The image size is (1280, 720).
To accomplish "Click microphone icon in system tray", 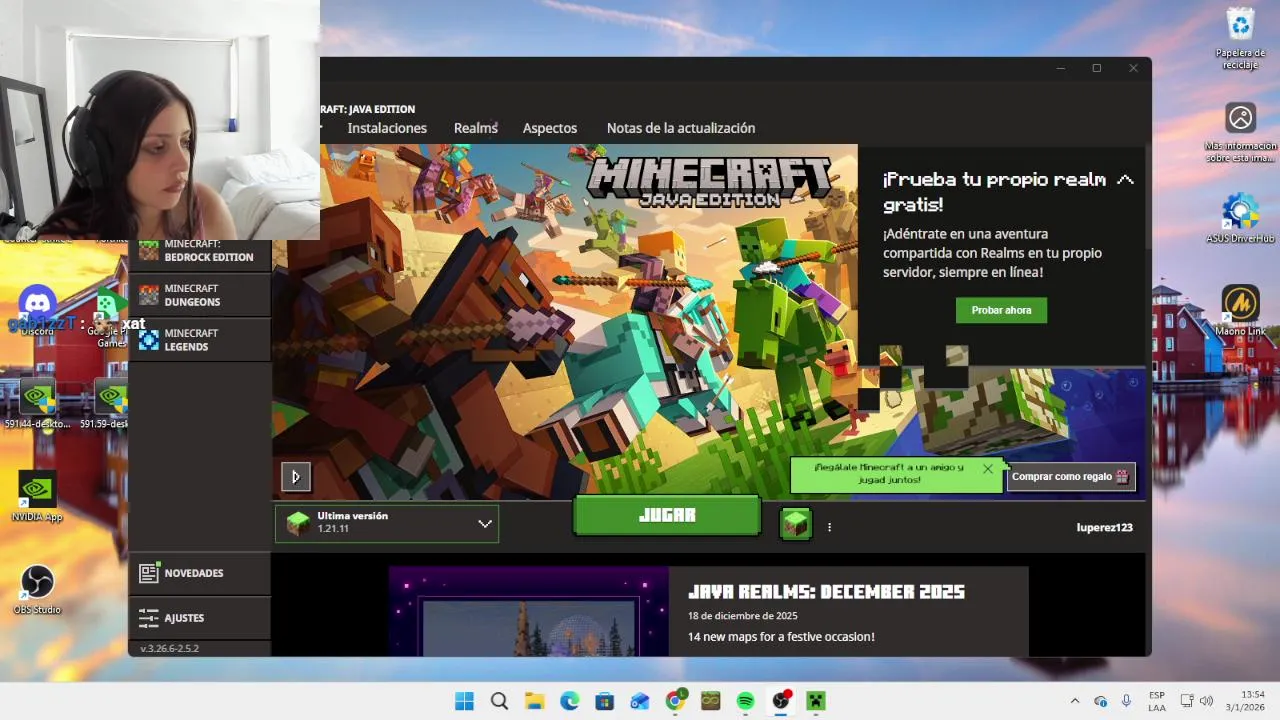I will click(1126, 701).
